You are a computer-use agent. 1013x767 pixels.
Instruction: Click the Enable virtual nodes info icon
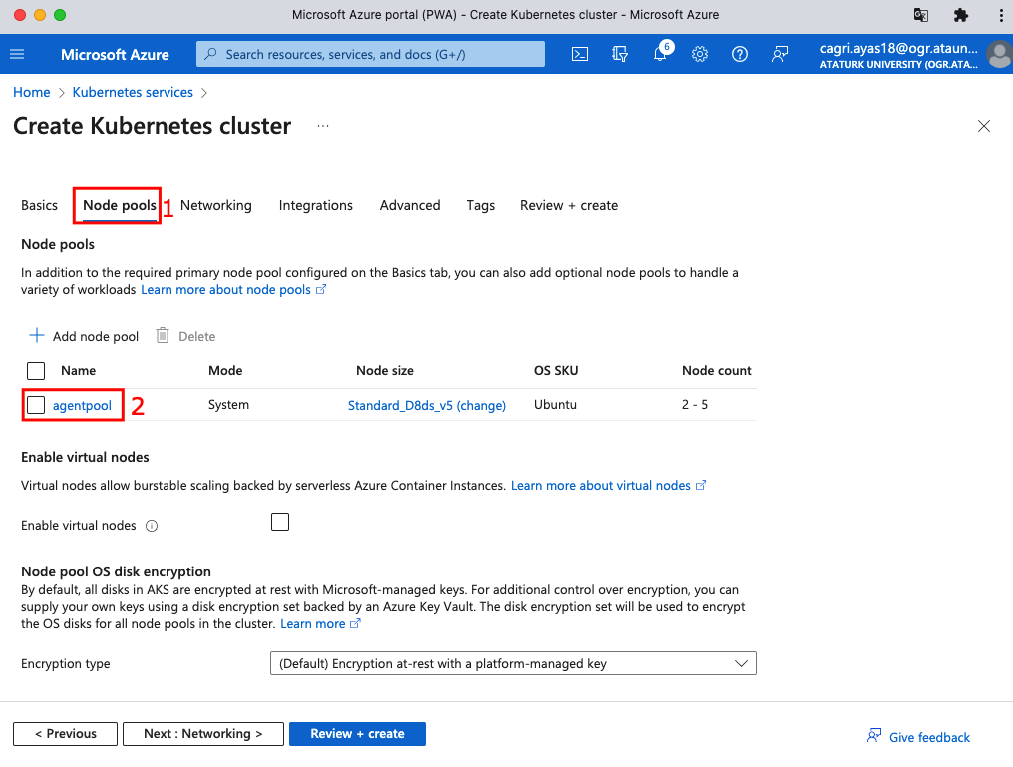153,526
